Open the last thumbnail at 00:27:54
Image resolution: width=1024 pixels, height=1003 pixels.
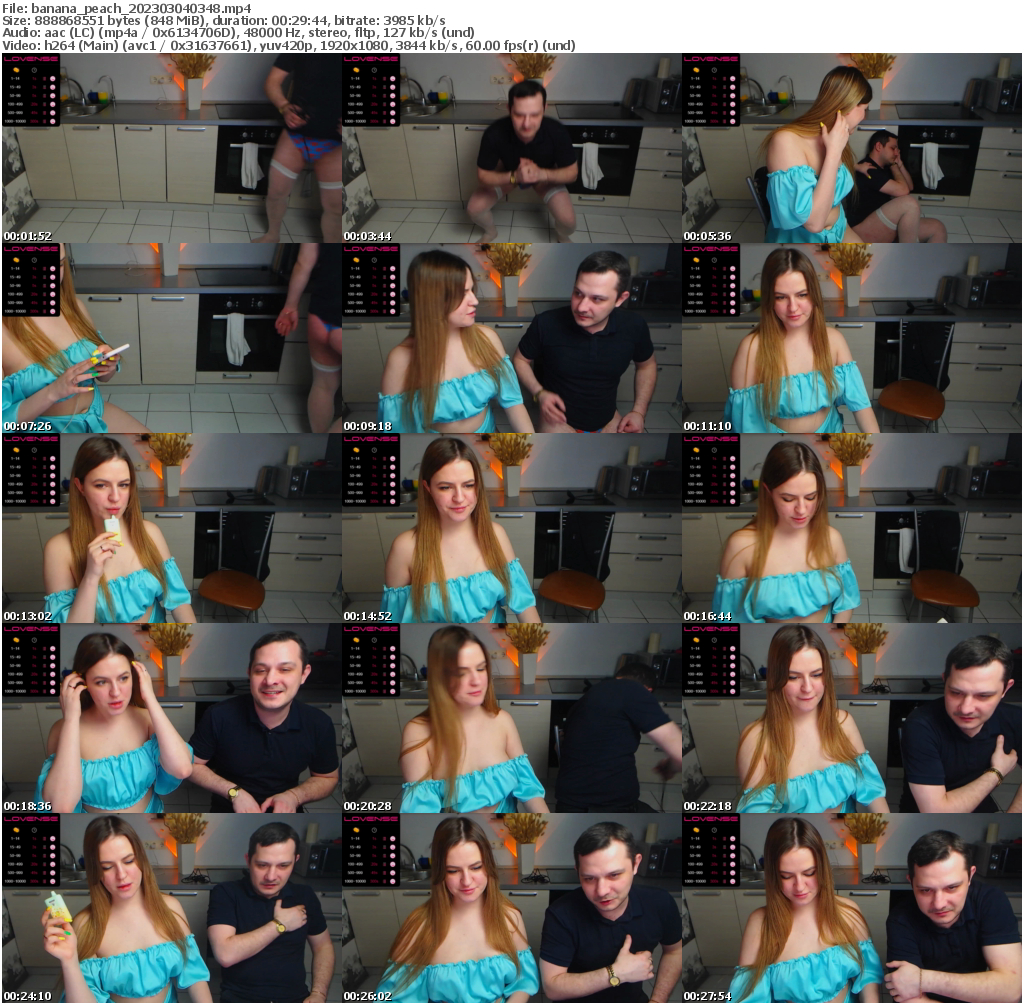tap(851, 907)
